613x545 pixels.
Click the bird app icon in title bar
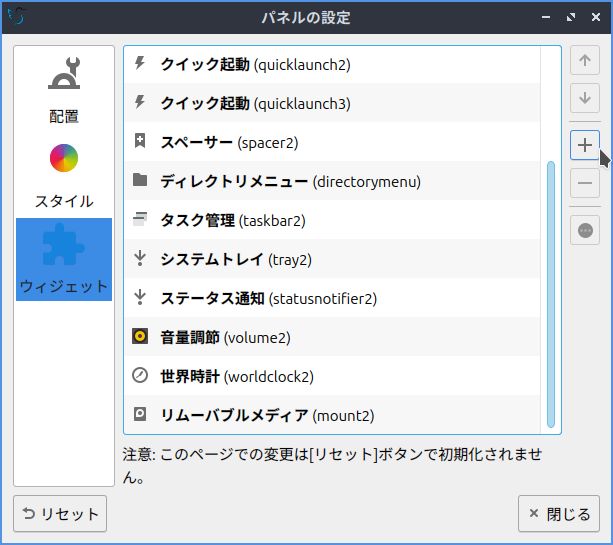pyautogui.click(x=16, y=17)
